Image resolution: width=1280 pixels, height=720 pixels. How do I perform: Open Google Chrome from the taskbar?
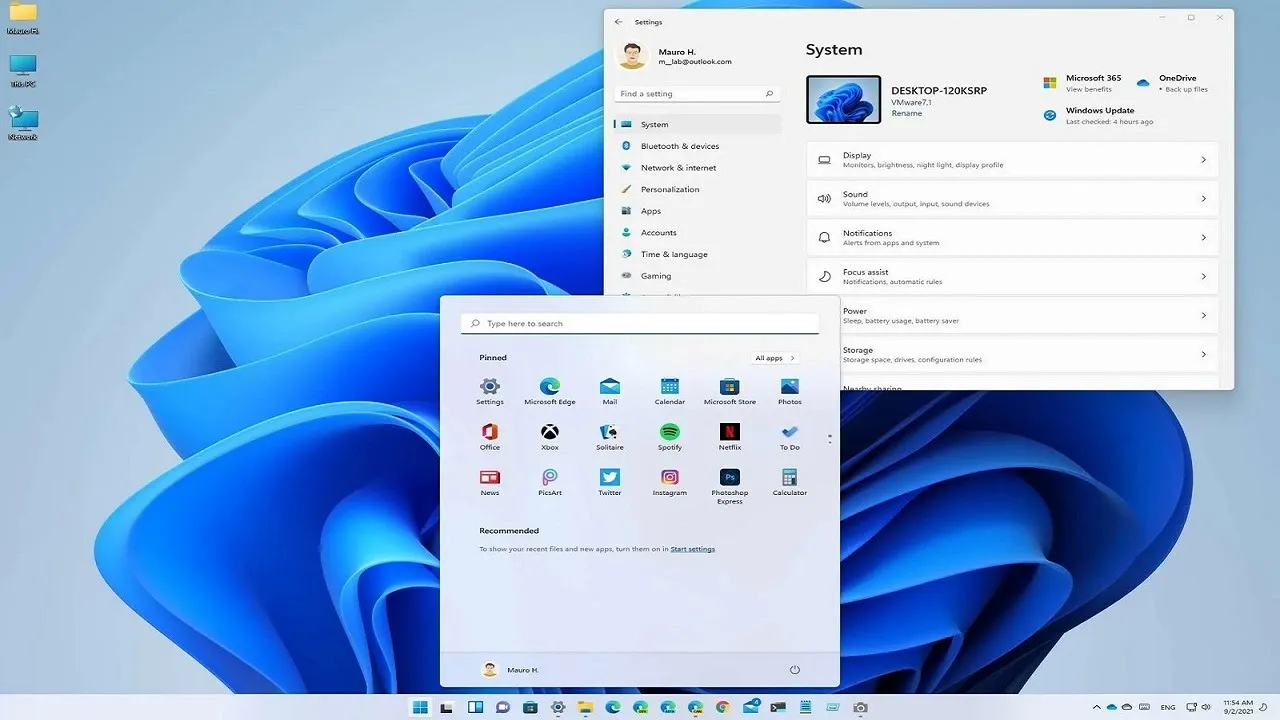722,708
